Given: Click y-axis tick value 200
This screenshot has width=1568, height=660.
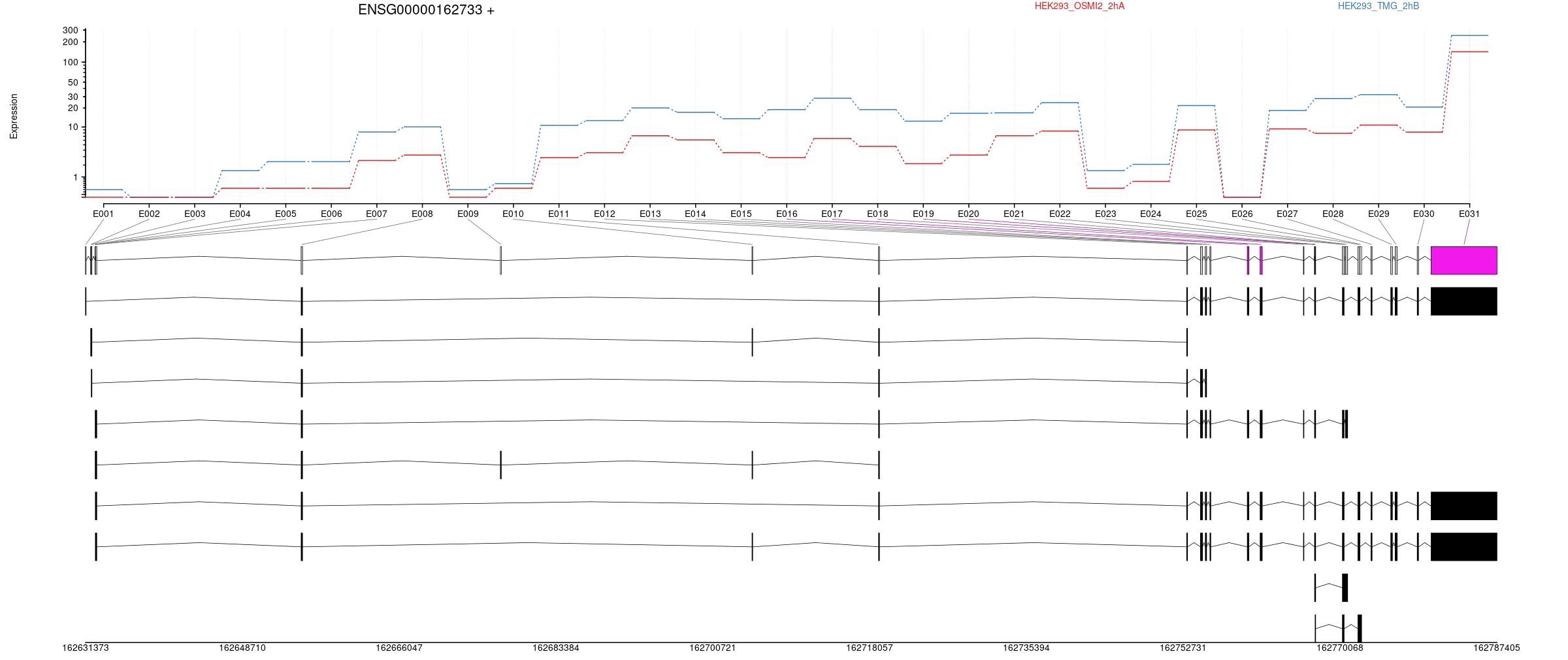Looking at the screenshot, I should pos(71,42).
